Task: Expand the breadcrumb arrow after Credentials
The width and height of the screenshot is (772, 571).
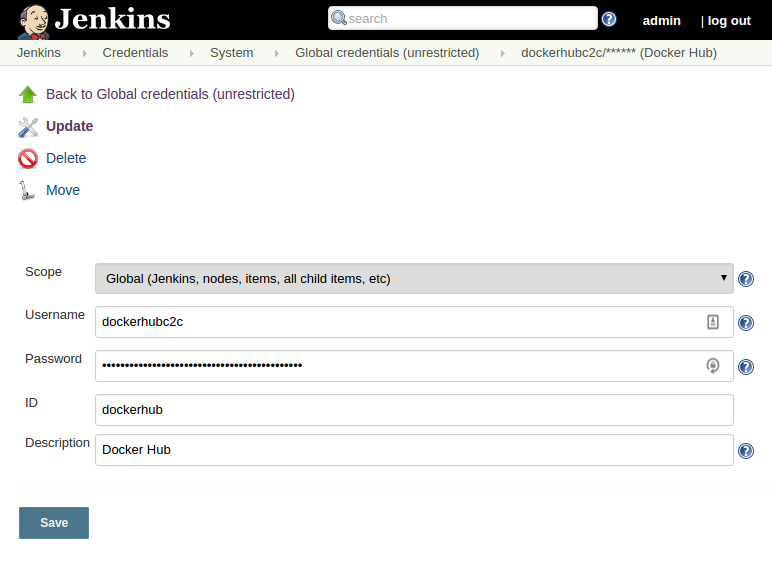Action: tap(191, 53)
